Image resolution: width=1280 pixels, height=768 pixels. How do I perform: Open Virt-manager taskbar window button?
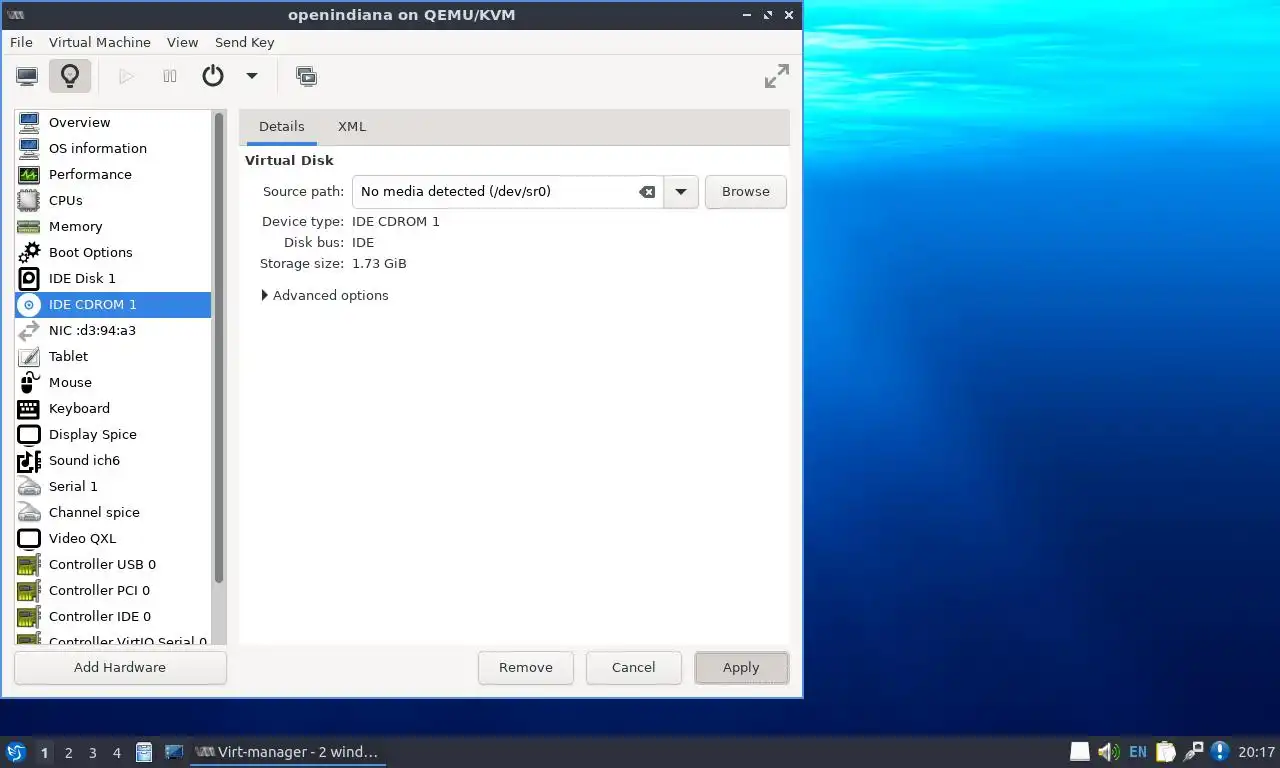tap(288, 752)
